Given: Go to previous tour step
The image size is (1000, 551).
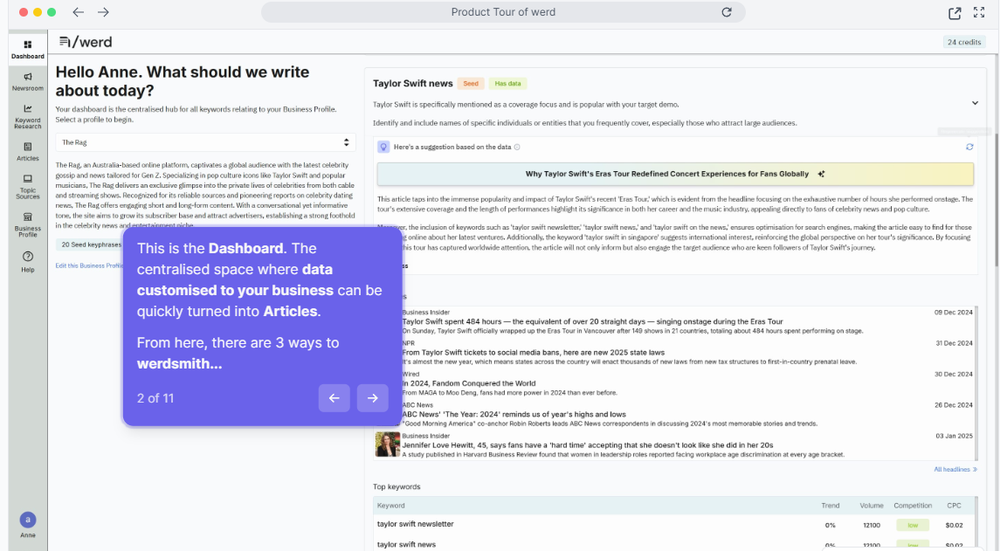Looking at the screenshot, I should point(334,398).
